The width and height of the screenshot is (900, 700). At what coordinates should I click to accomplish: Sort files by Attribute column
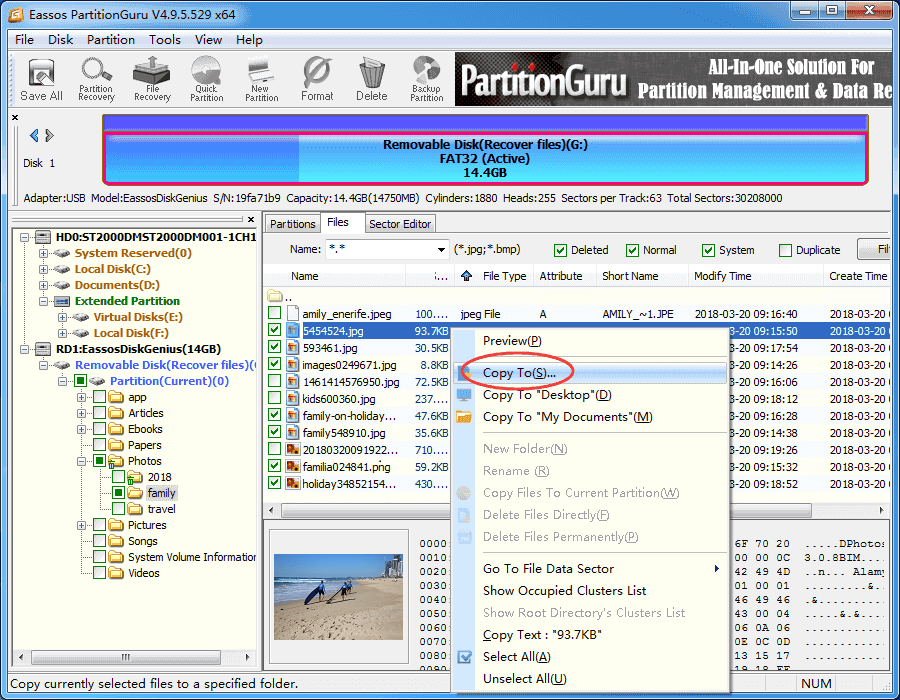coord(565,276)
